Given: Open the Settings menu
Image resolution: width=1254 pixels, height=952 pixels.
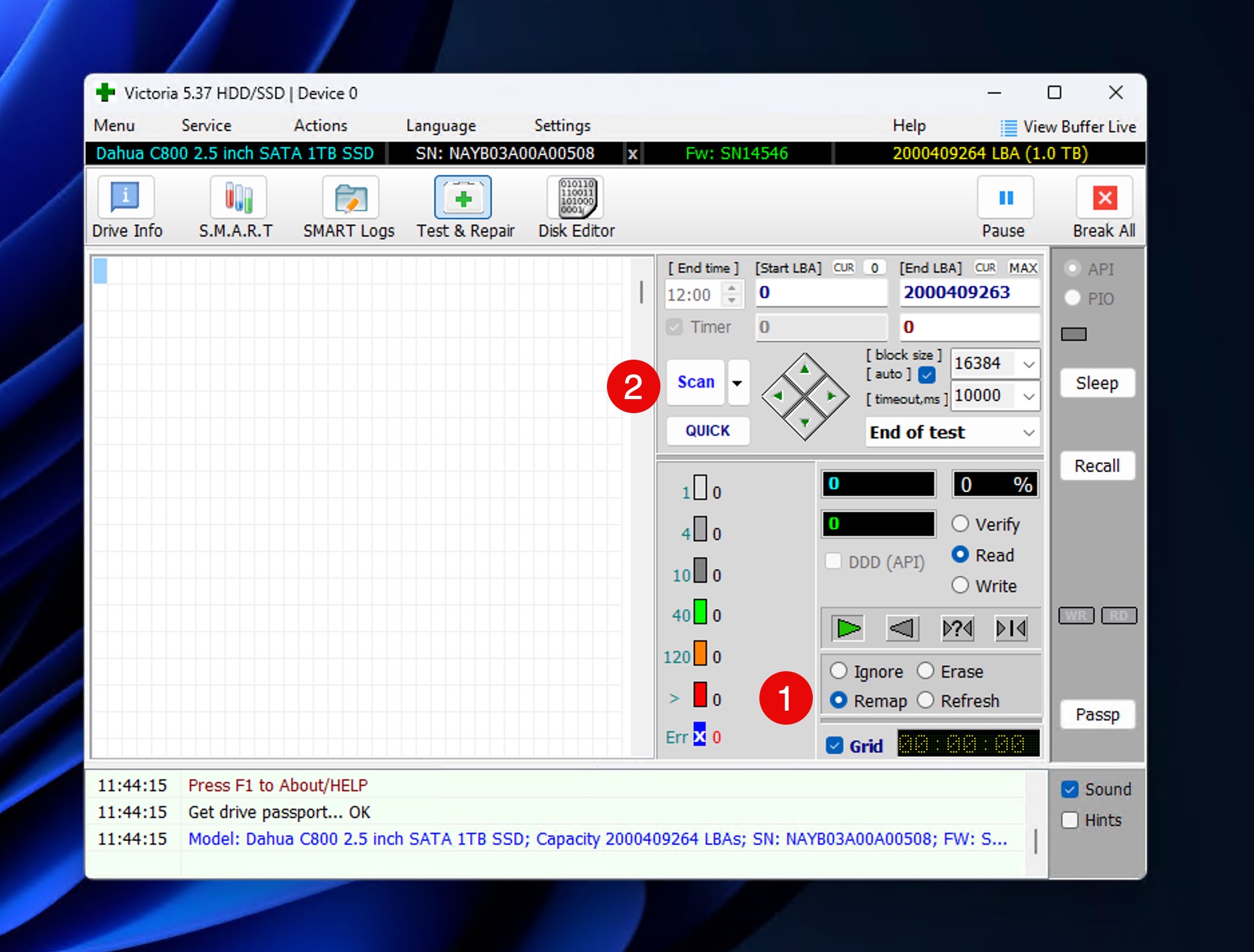Looking at the screenshot, I should click(562, 126).
